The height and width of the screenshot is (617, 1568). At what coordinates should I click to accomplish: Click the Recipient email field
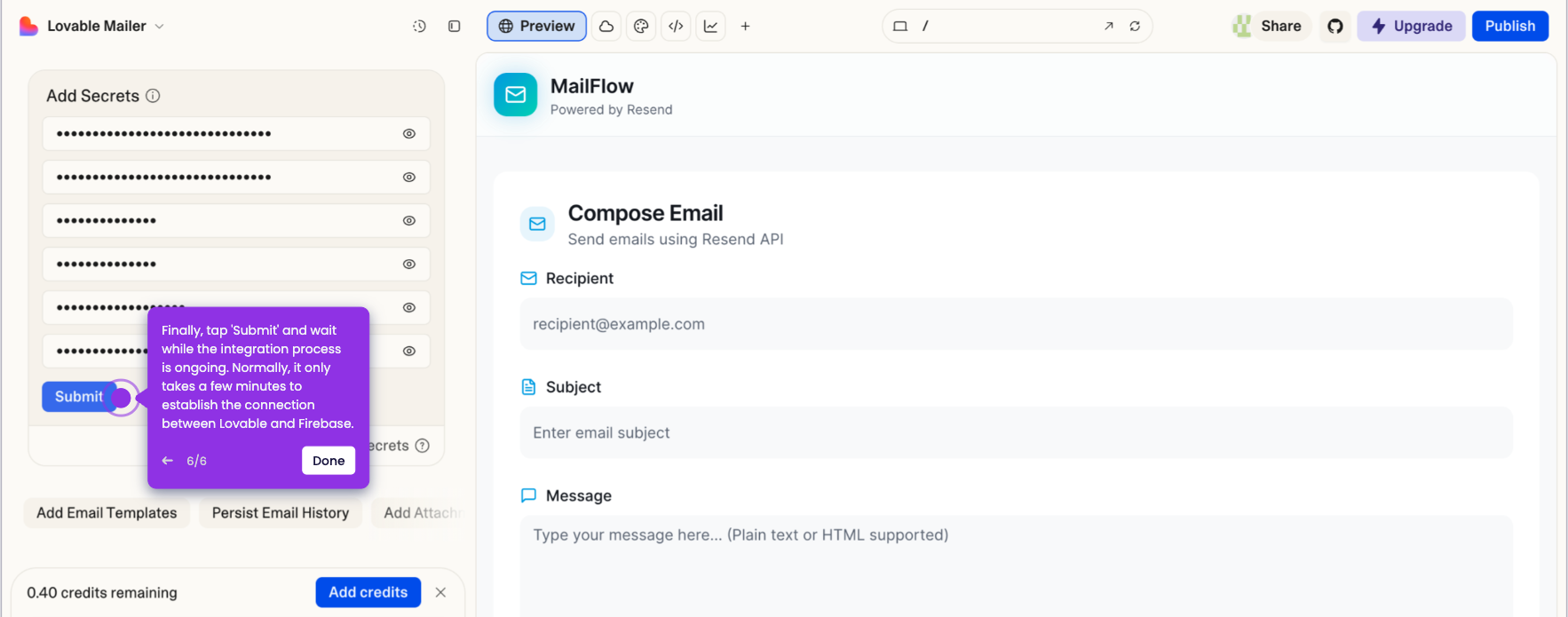coord(1016,324)
